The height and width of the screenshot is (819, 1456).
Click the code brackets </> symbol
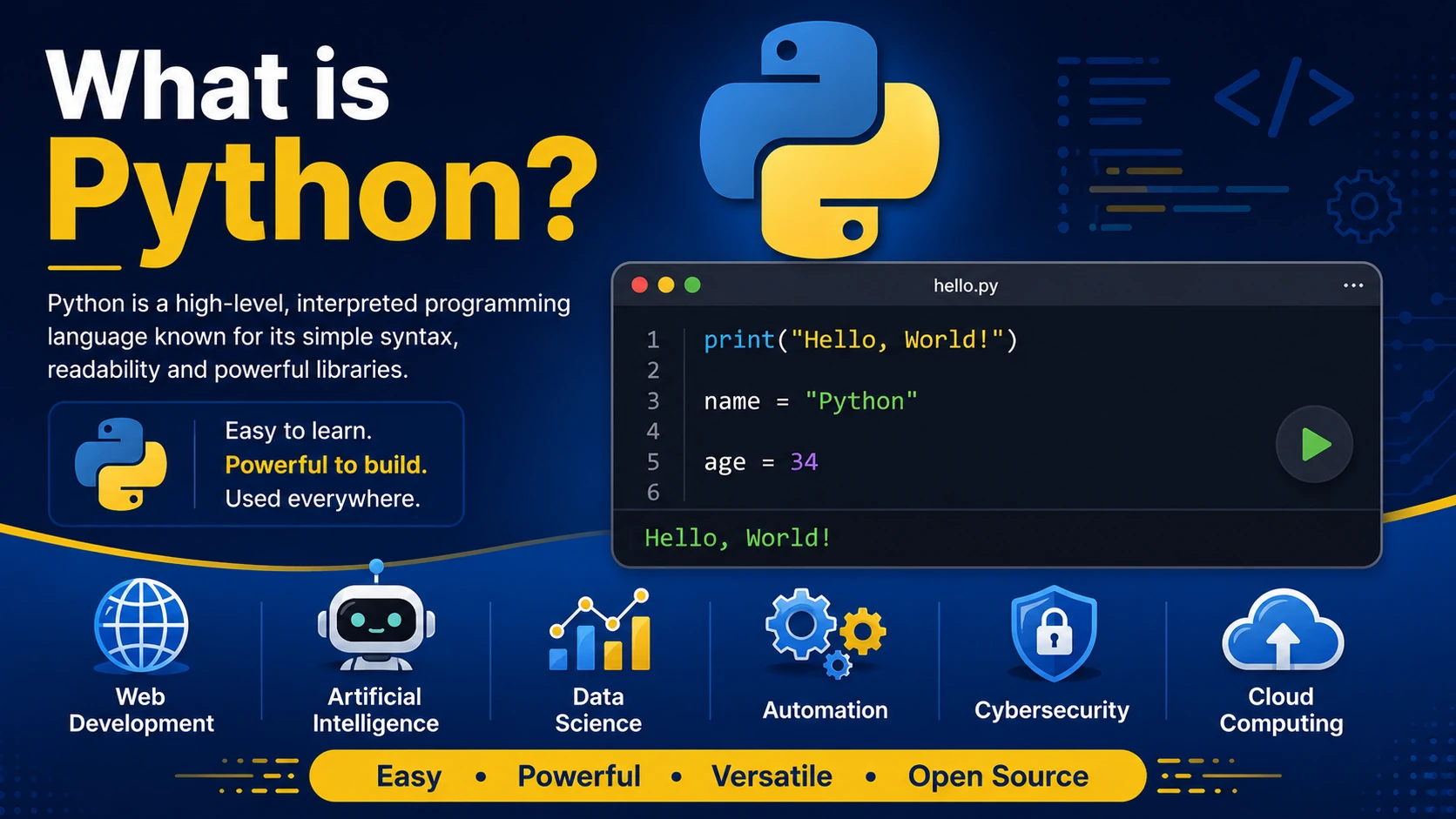(1284, 97)
